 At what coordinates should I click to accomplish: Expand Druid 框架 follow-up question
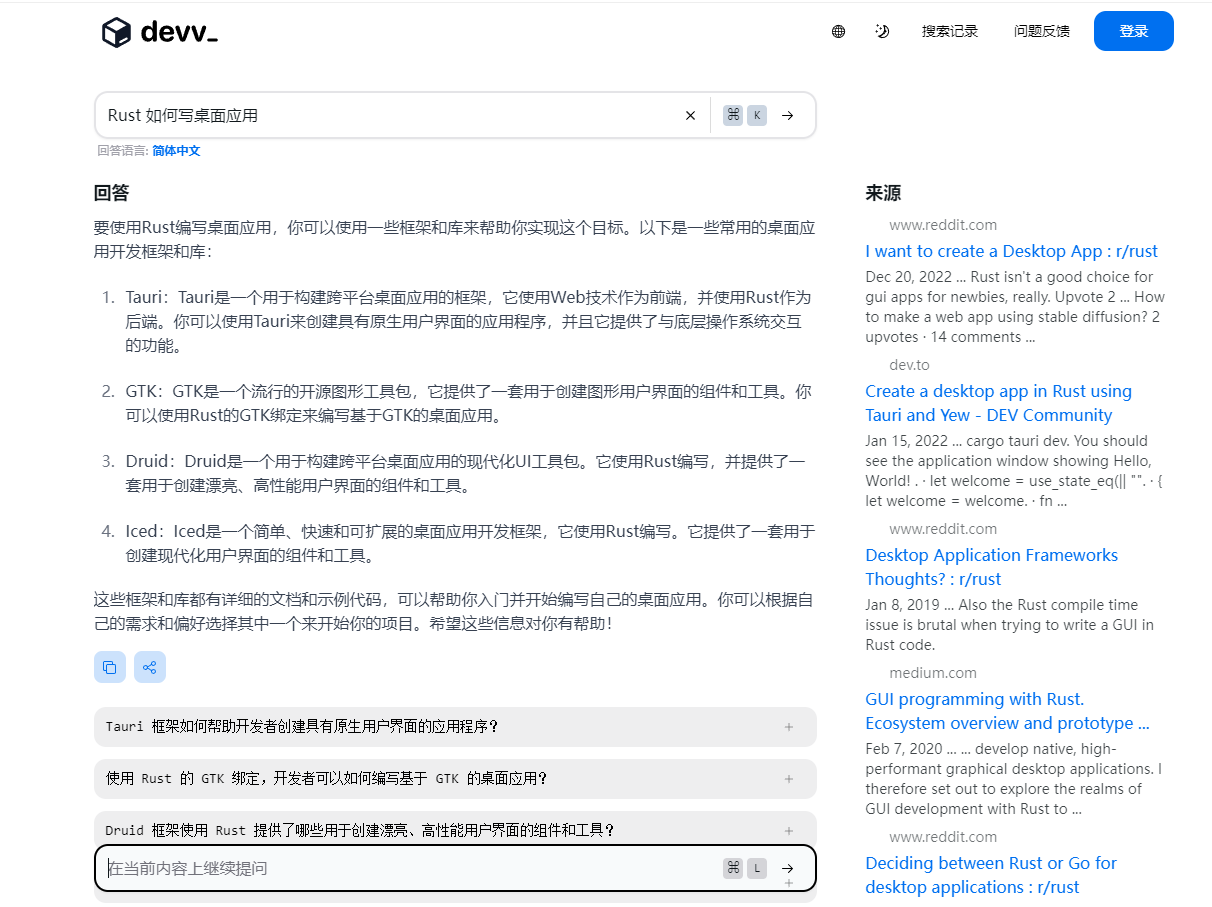click(x=455, y=830)
